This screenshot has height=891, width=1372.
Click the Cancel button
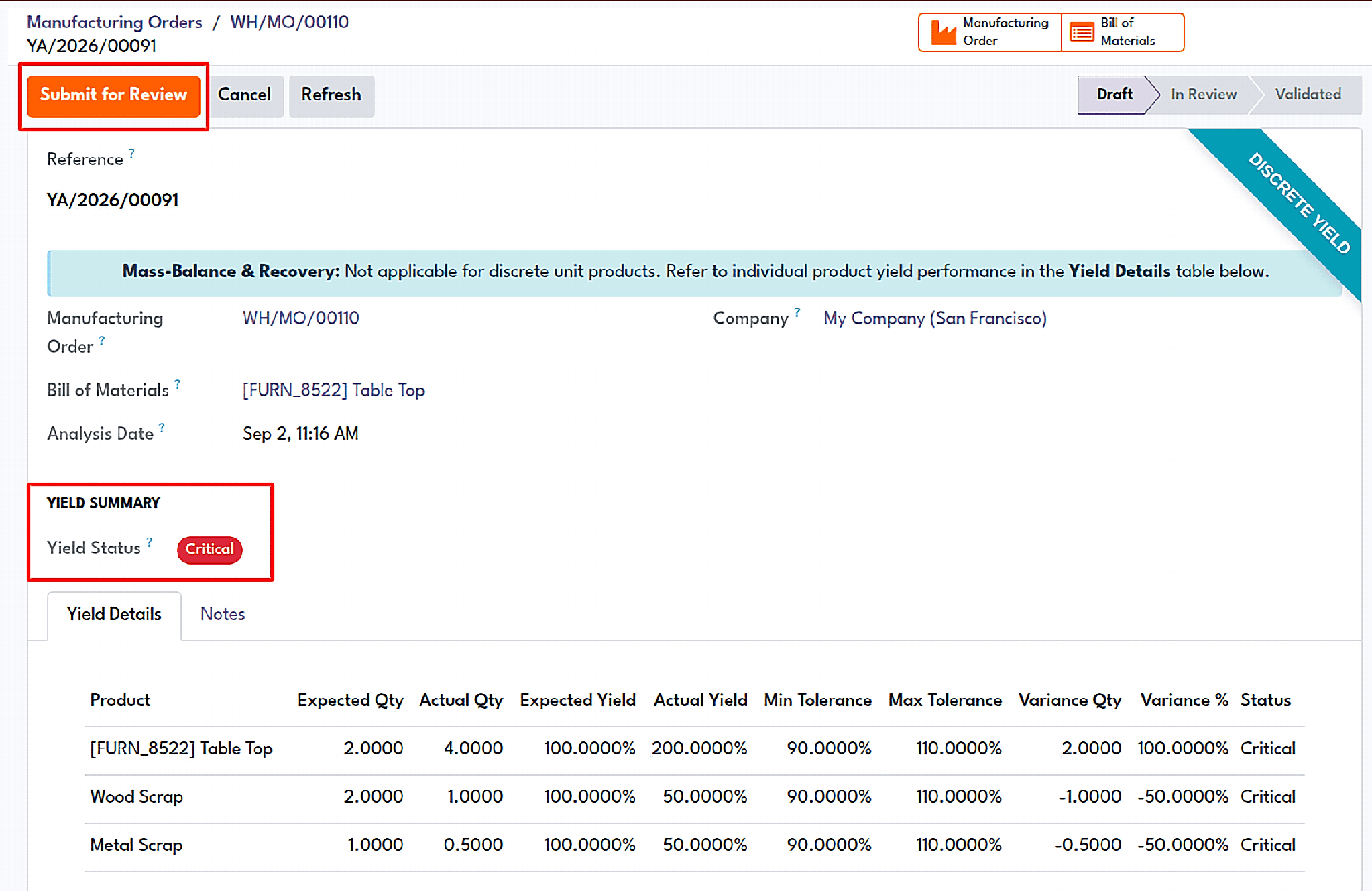pyautogui.click(x=245, y=95)
